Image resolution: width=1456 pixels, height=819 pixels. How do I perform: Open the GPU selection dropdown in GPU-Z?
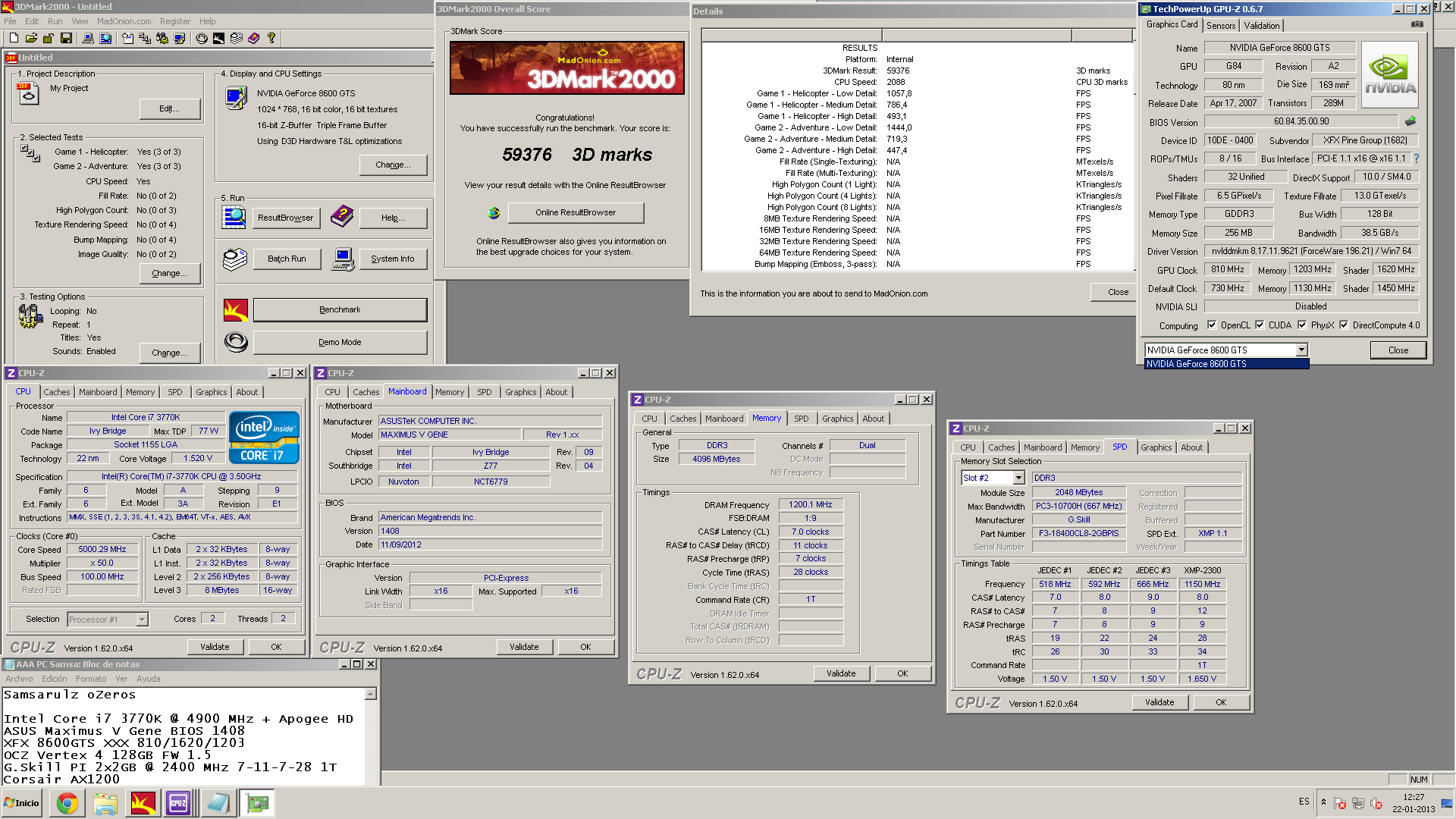click(x=1301, y=350)
